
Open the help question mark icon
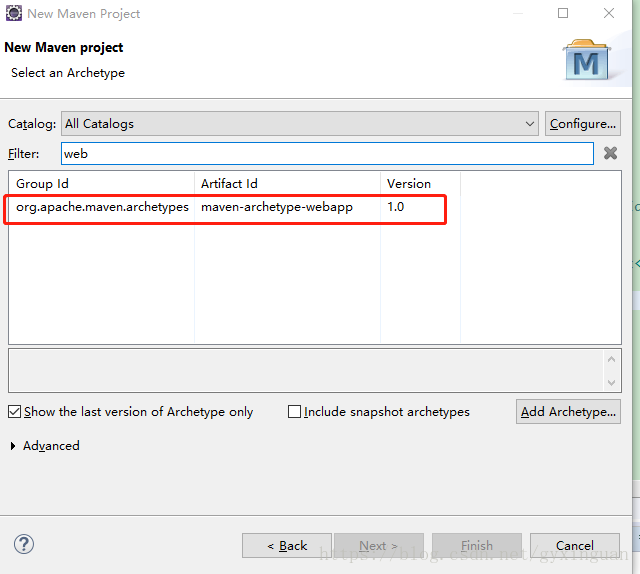pos(24,544)
